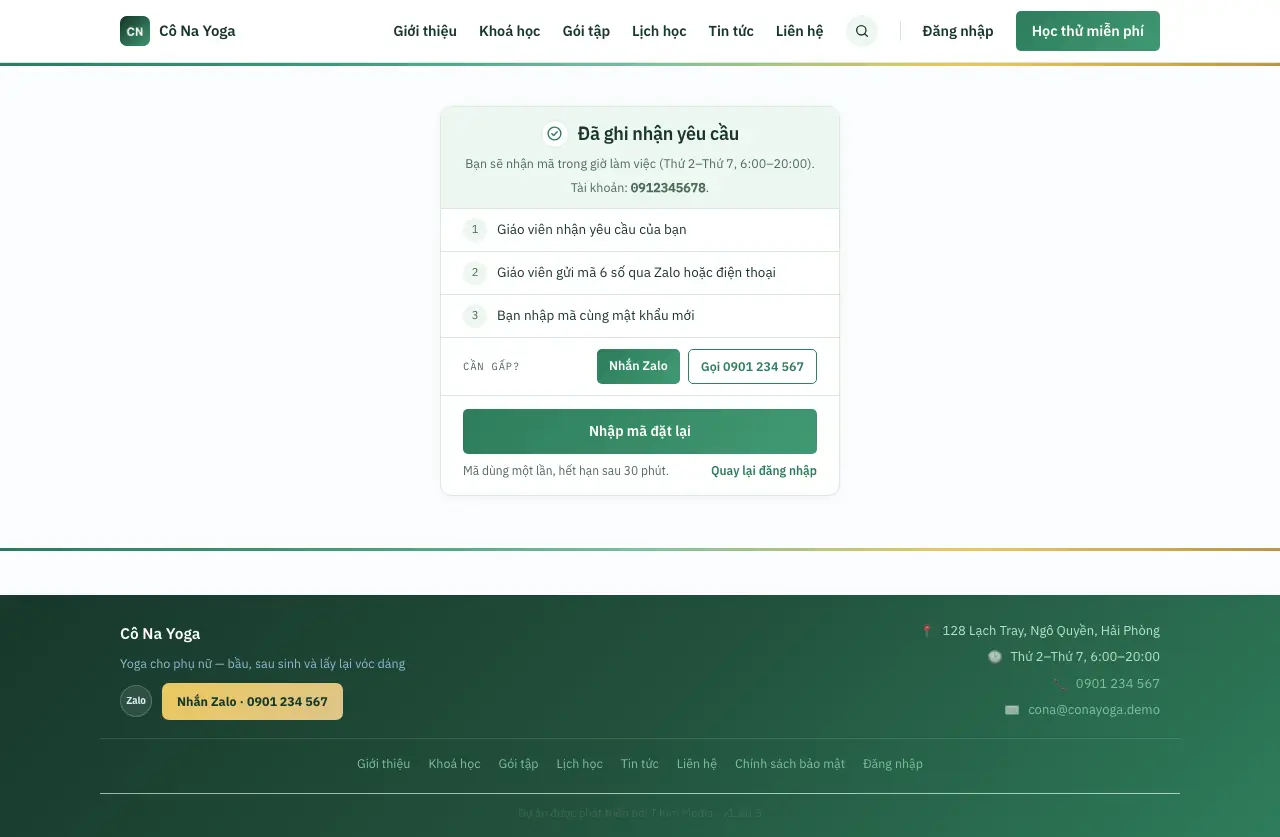Open search with the magnifier icon
1280x837 pixels.
(x=862, y=31)
